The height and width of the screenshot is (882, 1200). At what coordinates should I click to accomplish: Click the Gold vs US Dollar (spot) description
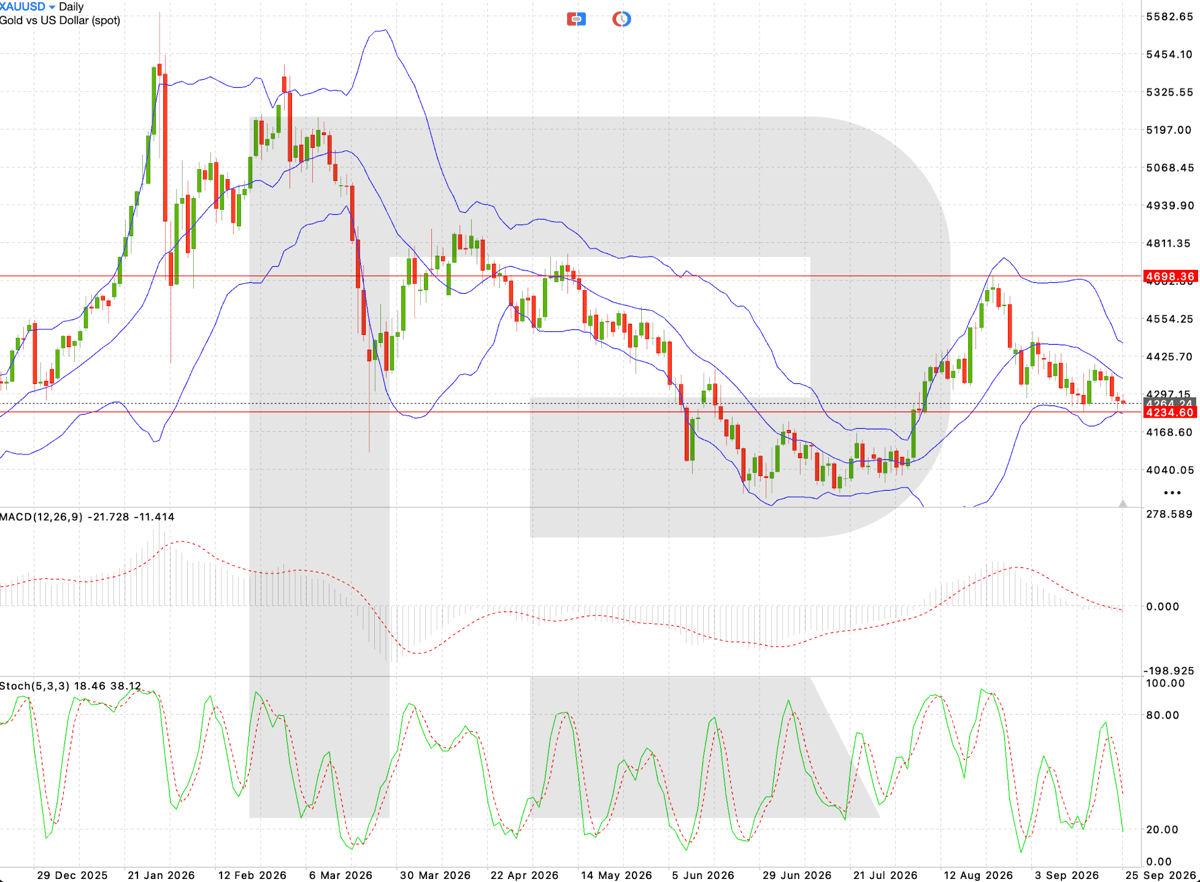[x=60, y=21]
